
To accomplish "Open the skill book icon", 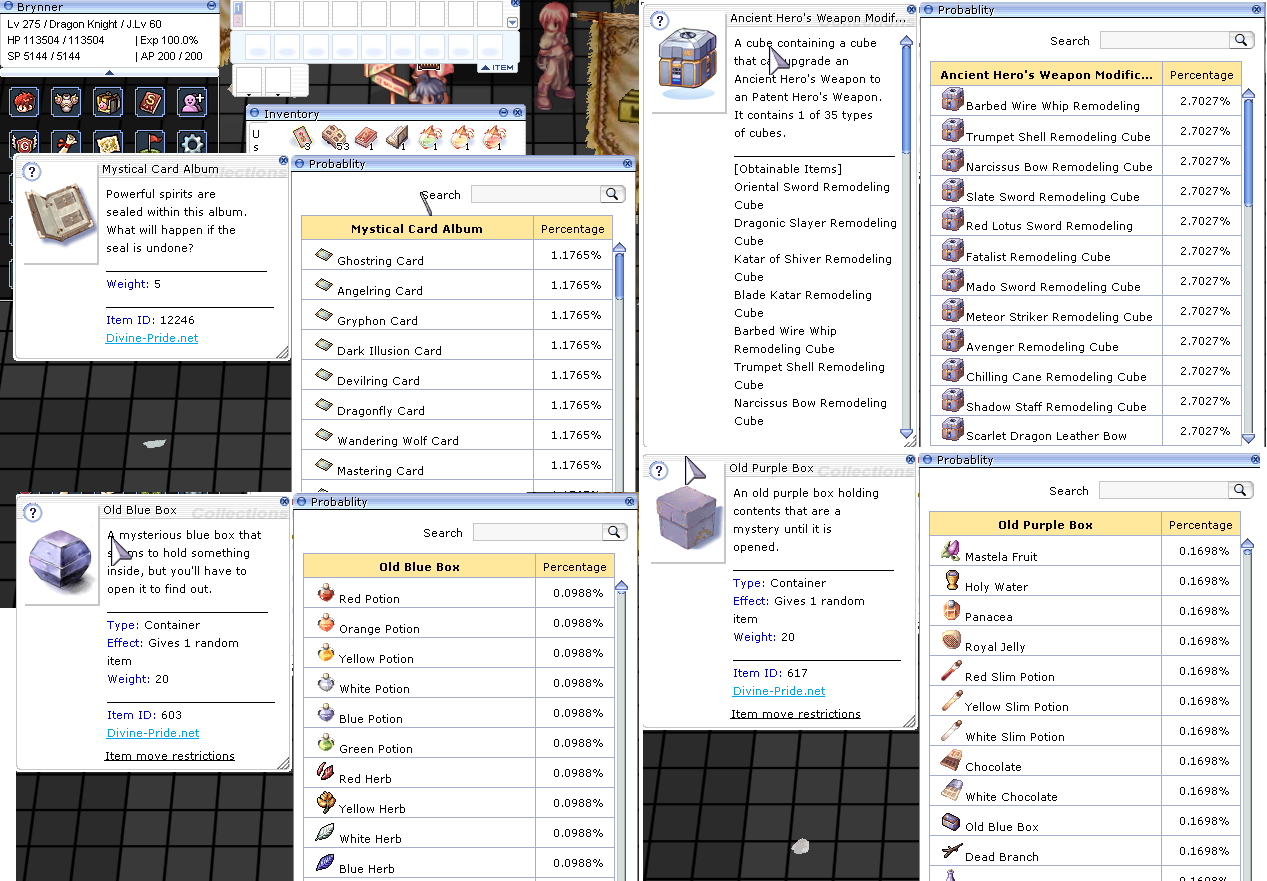I will tap(150, 102).
